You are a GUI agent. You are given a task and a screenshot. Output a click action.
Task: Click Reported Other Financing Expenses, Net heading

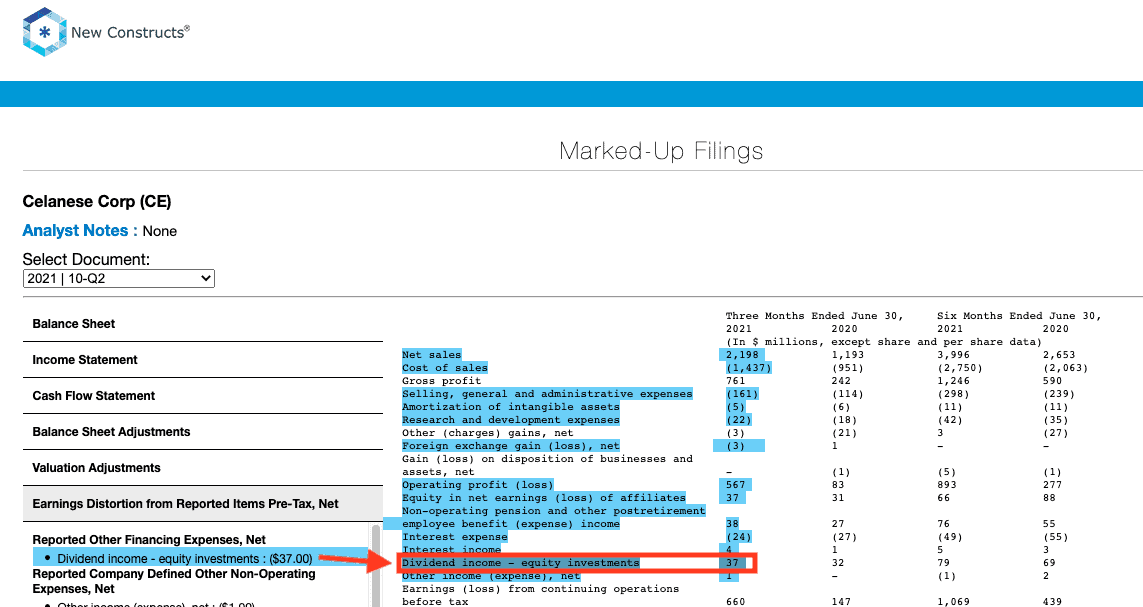tap(149, 540)
